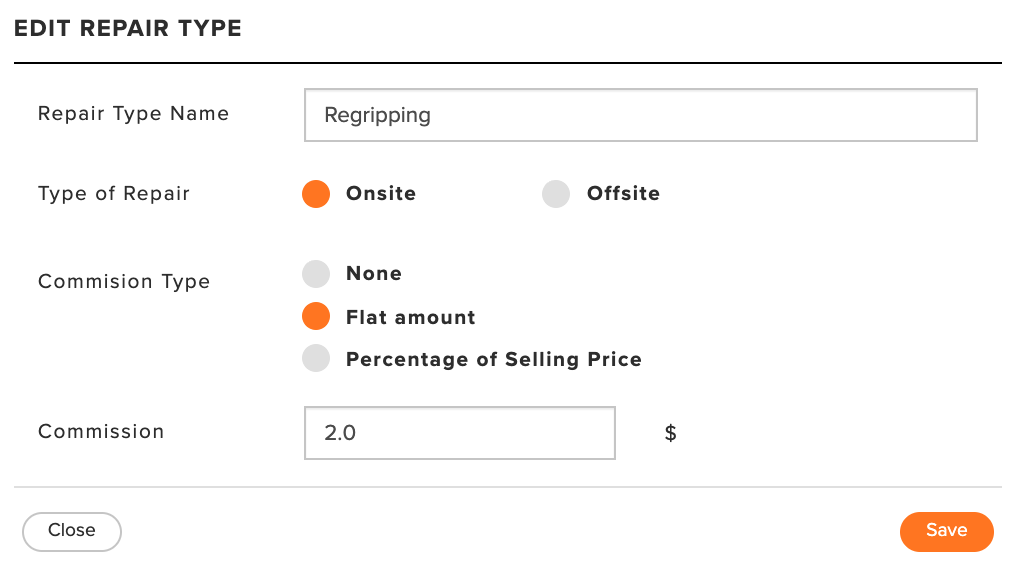Image resolution: width=1012 pixels, height=576 pixels.
Task: Click the Commission field showing 2.0
Action: tap(460, 433)
